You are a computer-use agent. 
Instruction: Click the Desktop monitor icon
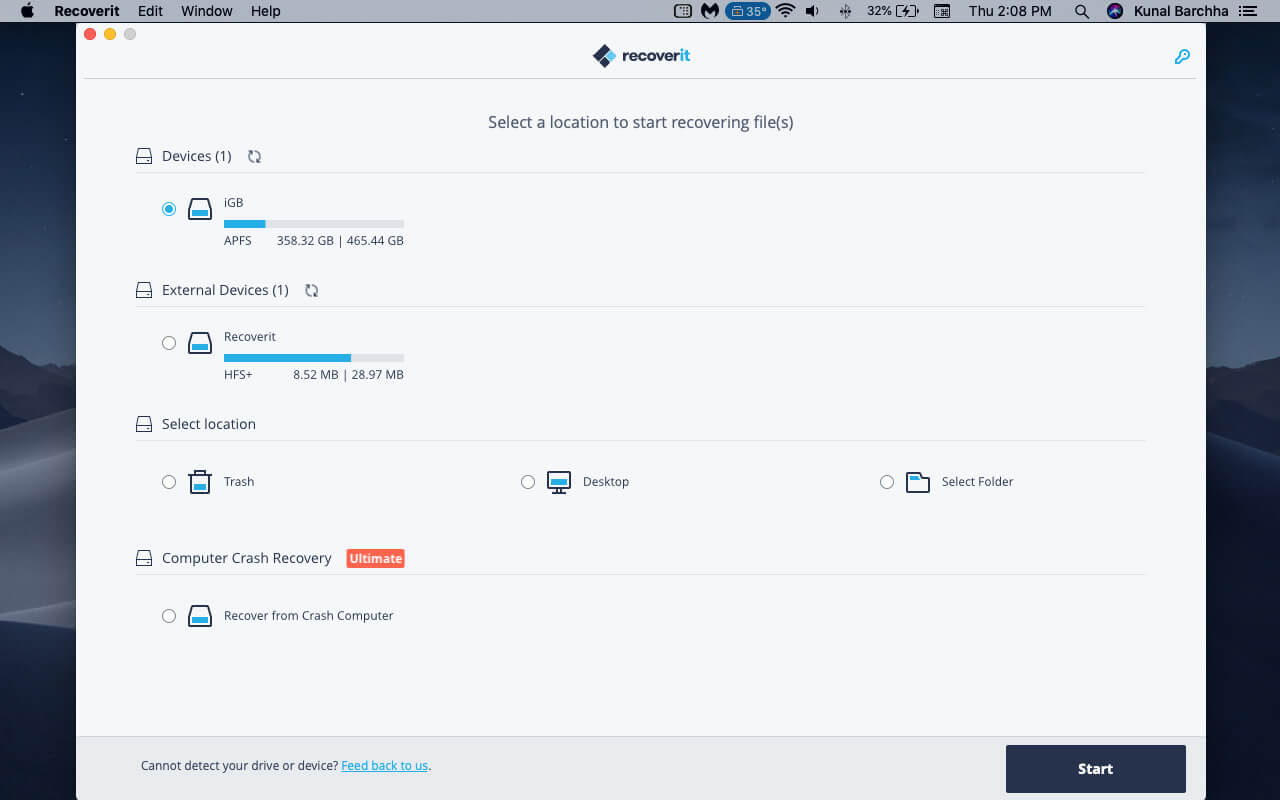[x=559, y=482]
